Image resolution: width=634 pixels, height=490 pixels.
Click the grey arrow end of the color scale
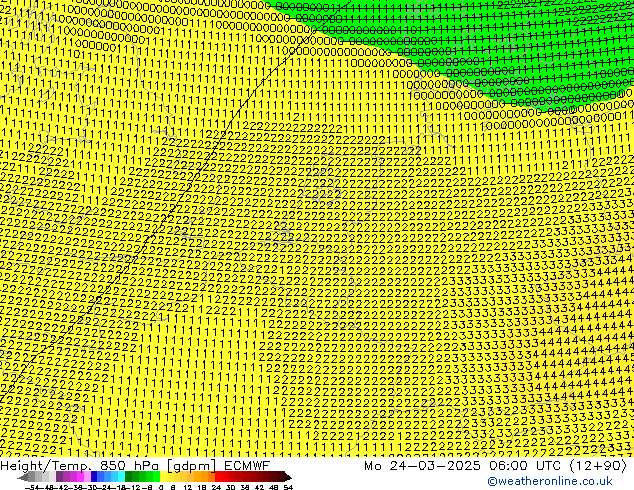click(x=23, y=477)
